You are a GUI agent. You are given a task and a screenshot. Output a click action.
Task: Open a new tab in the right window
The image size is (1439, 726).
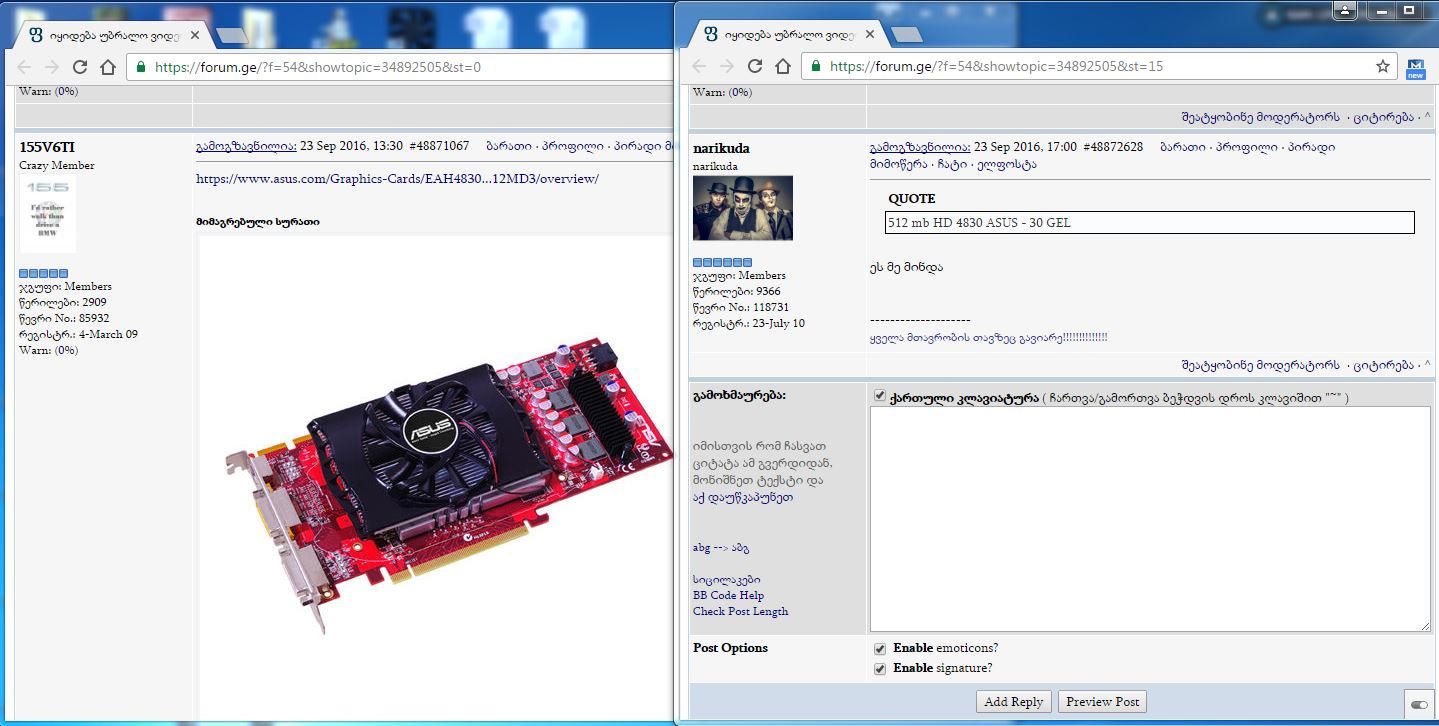click(x=907, y=35)
